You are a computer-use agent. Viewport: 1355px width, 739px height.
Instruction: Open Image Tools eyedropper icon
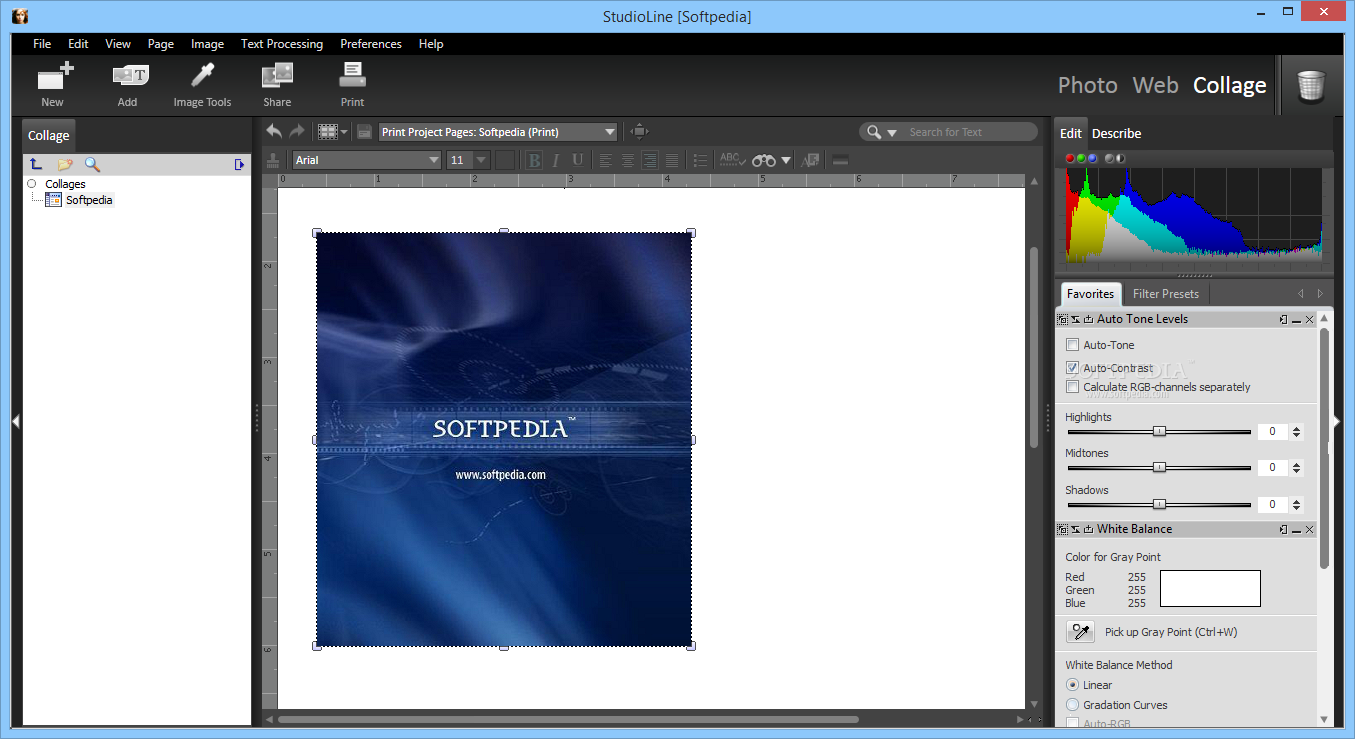[203, 76]
